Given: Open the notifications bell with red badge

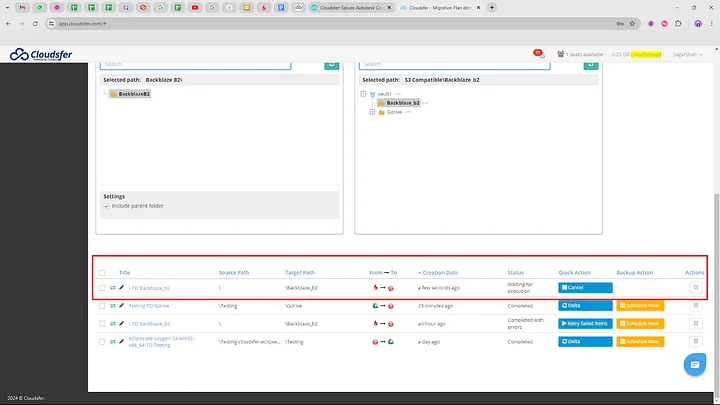Looking at the screenshot, I should click(x=539, y=54).
